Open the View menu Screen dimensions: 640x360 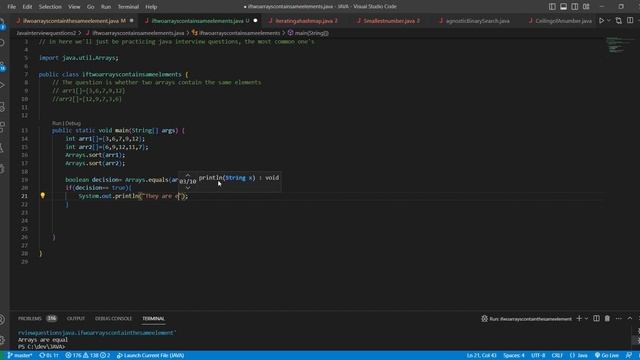tap(74, 7)
